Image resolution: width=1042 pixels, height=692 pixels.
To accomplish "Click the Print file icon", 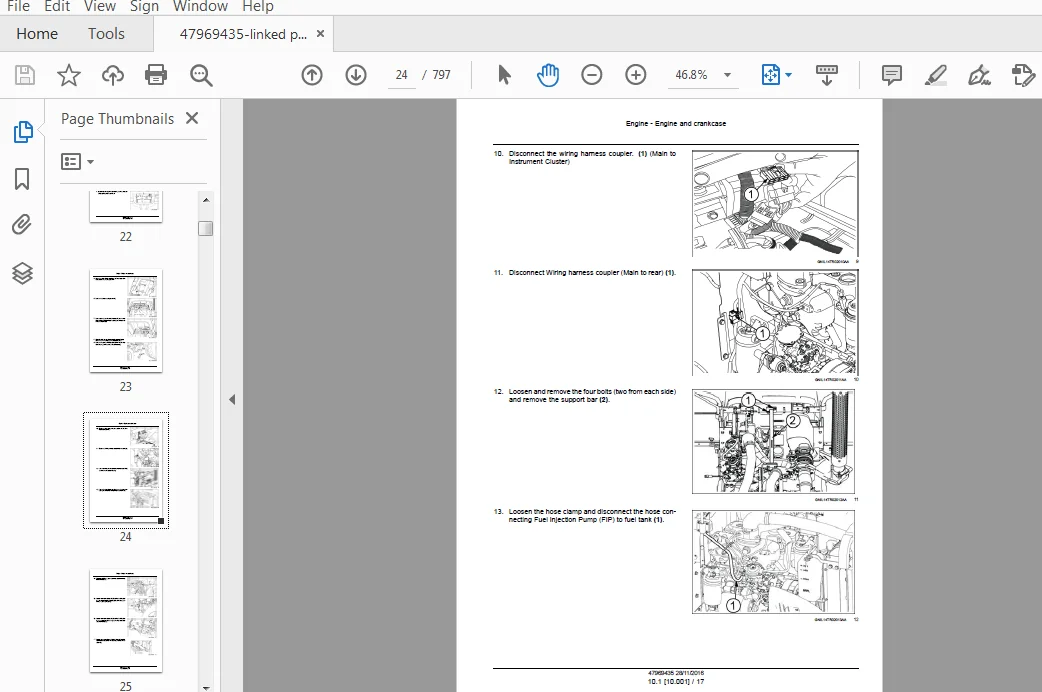I will 156,74.
